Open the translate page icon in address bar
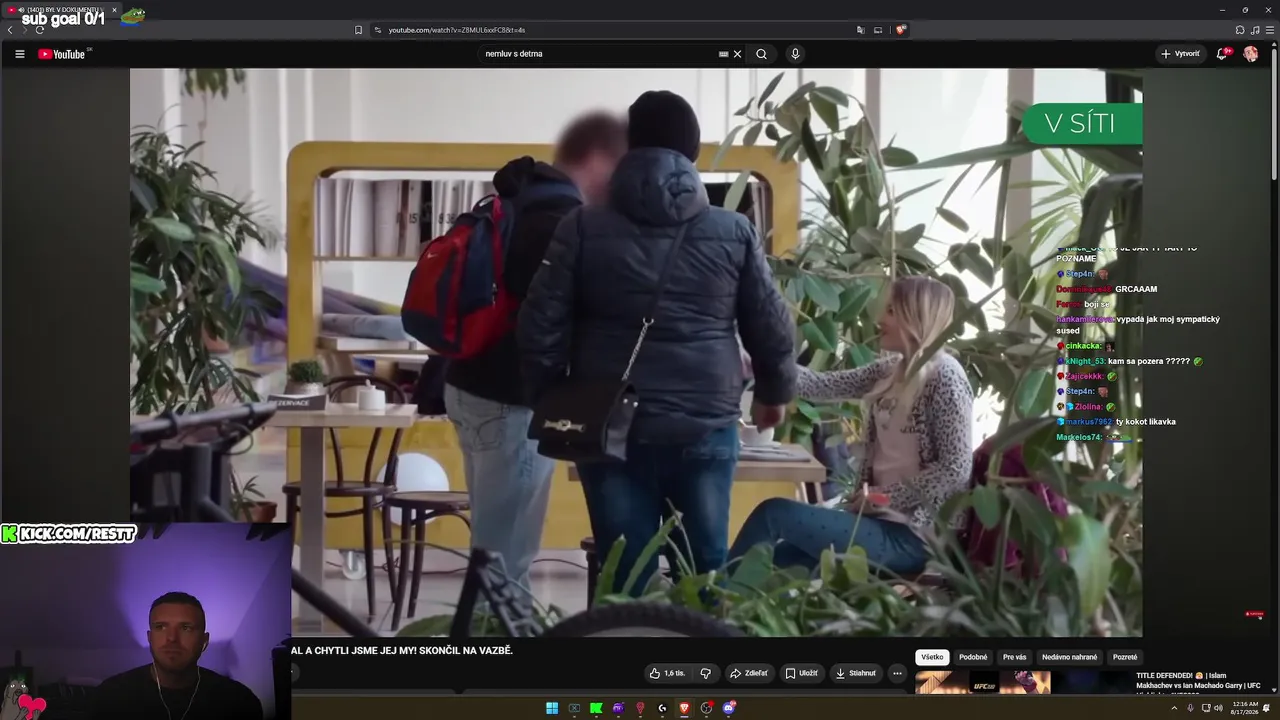The width and height of the screenshot is (1280, 720). [860, 30]
